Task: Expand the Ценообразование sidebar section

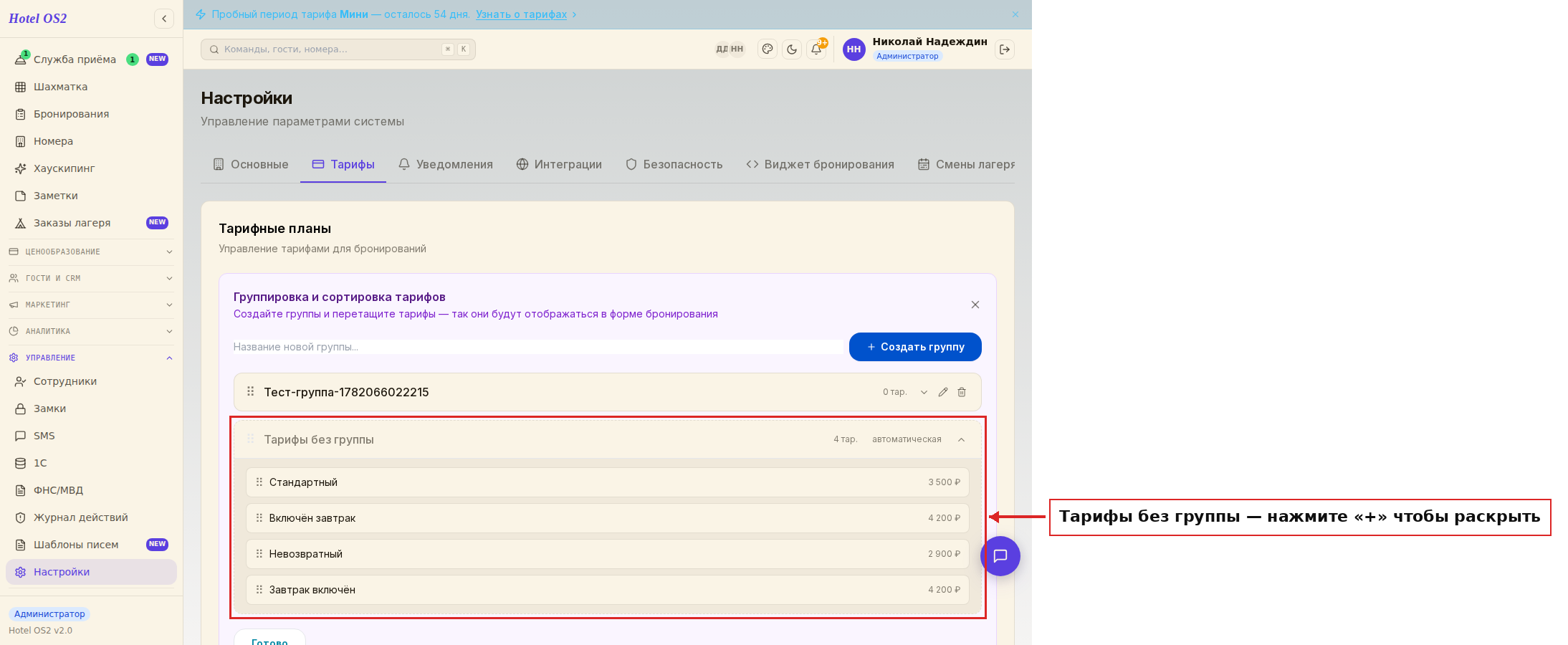Action: [91, 252]
